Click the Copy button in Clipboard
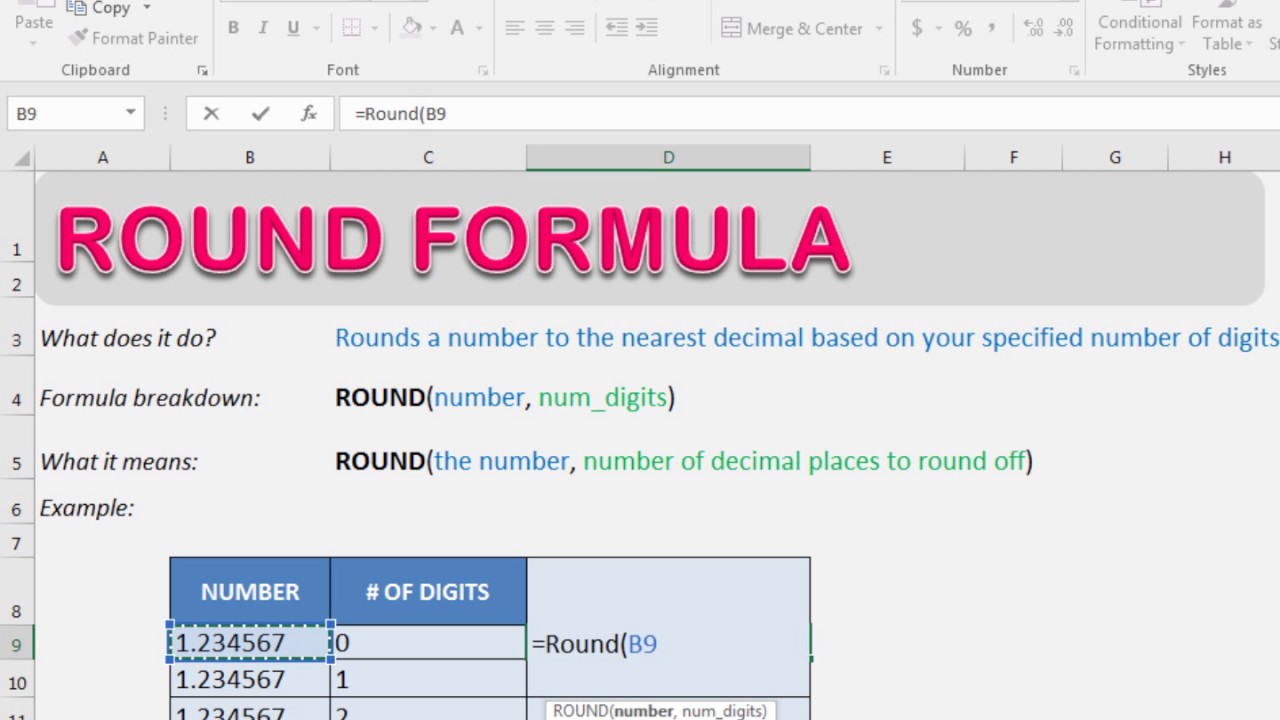Image resolution: width=1280 pixels, height=720 pixels. 98,8
